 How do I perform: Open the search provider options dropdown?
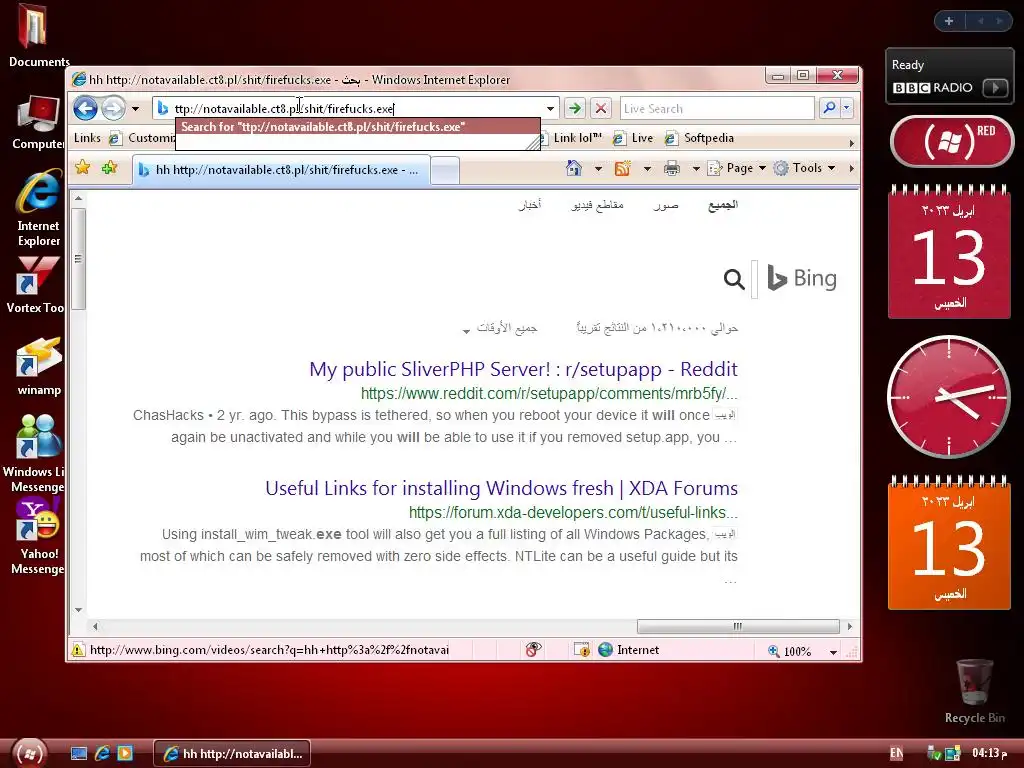846,108
